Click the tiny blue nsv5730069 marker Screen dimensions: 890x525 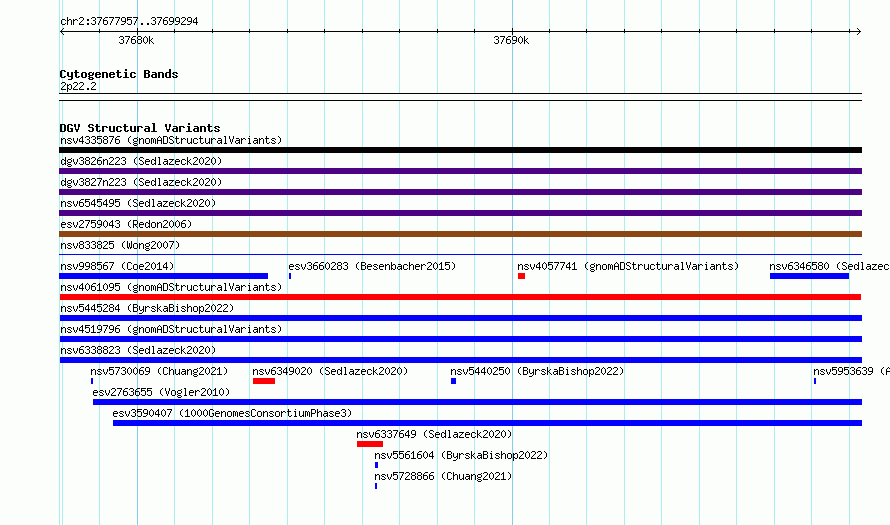click(92, 381)
